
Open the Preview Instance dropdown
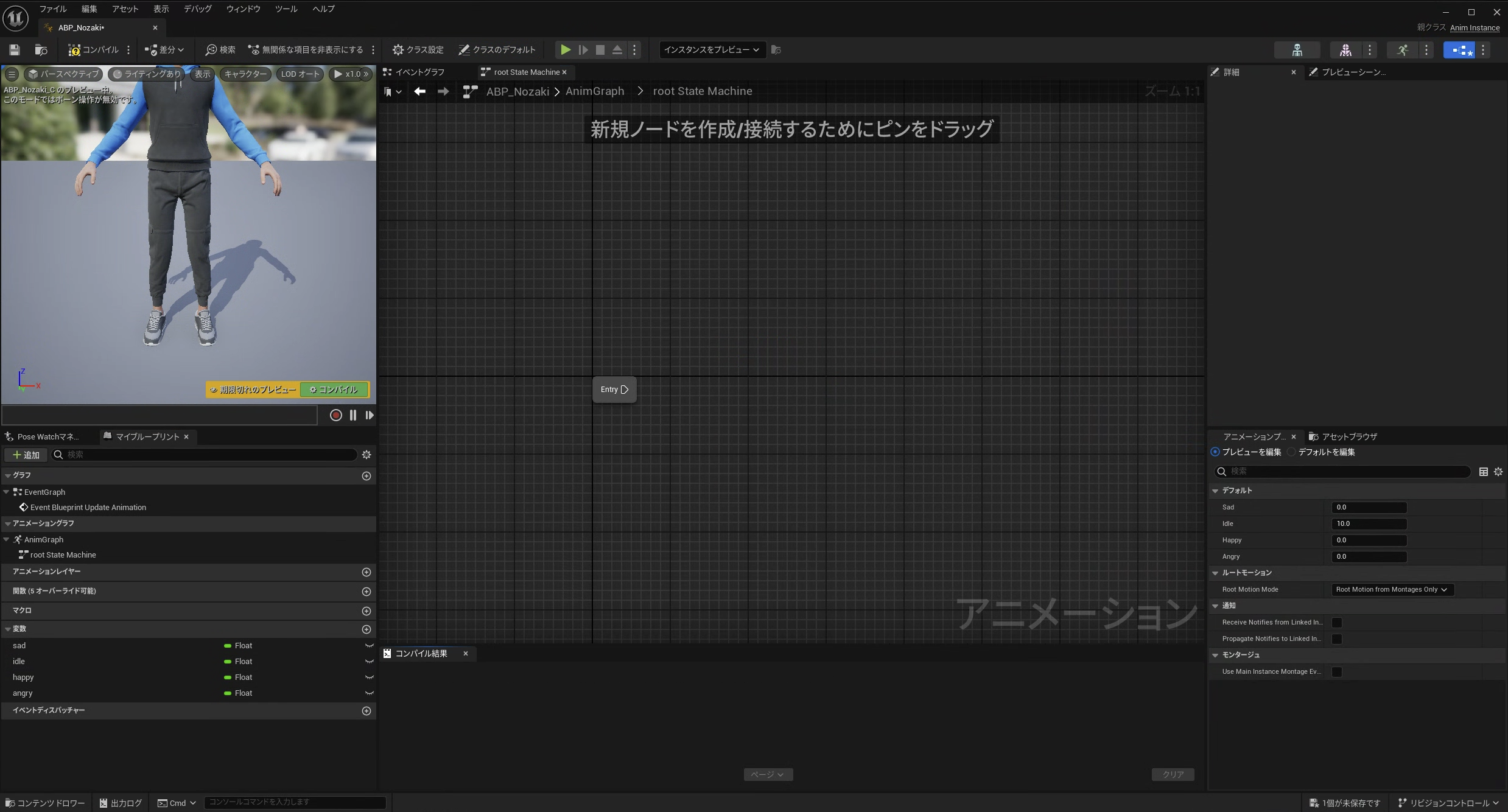pos(711,50)
